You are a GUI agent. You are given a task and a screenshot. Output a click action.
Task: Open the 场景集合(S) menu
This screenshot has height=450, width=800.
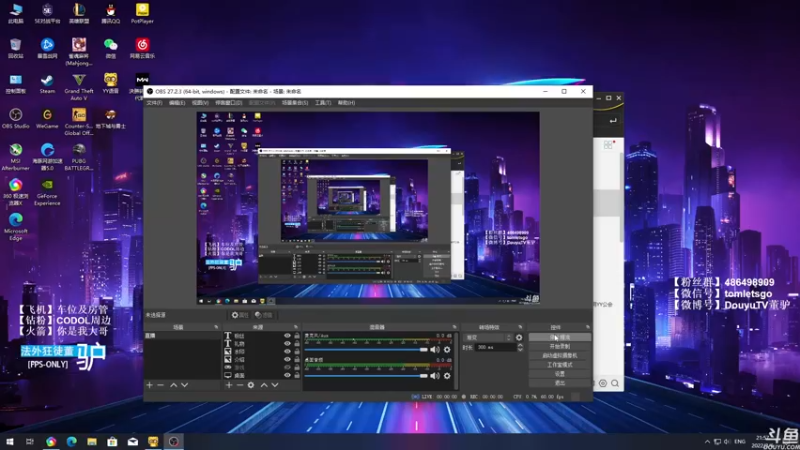295,103
